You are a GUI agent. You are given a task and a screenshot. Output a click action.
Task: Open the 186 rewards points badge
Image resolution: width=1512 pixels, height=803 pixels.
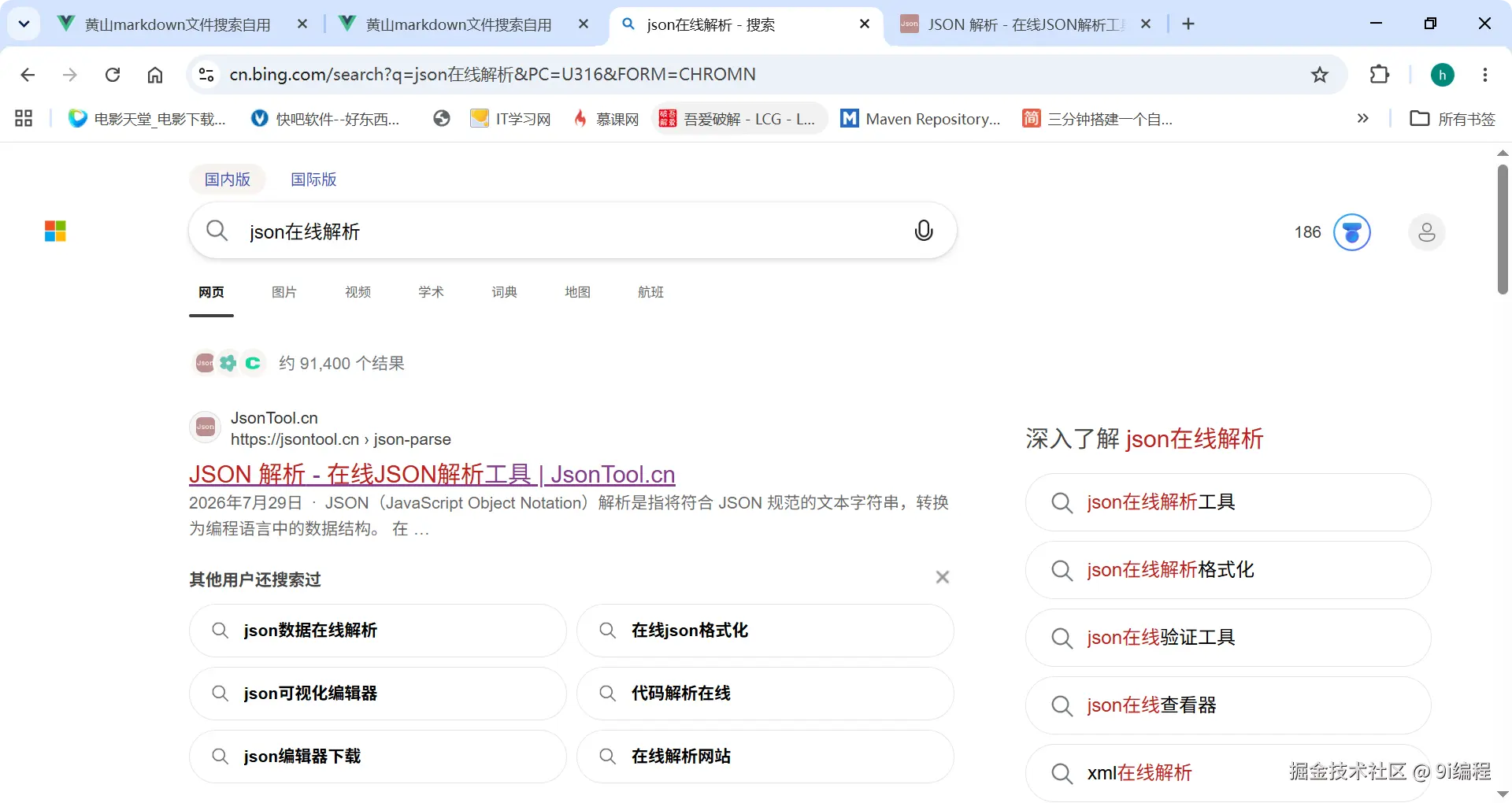1332,232
